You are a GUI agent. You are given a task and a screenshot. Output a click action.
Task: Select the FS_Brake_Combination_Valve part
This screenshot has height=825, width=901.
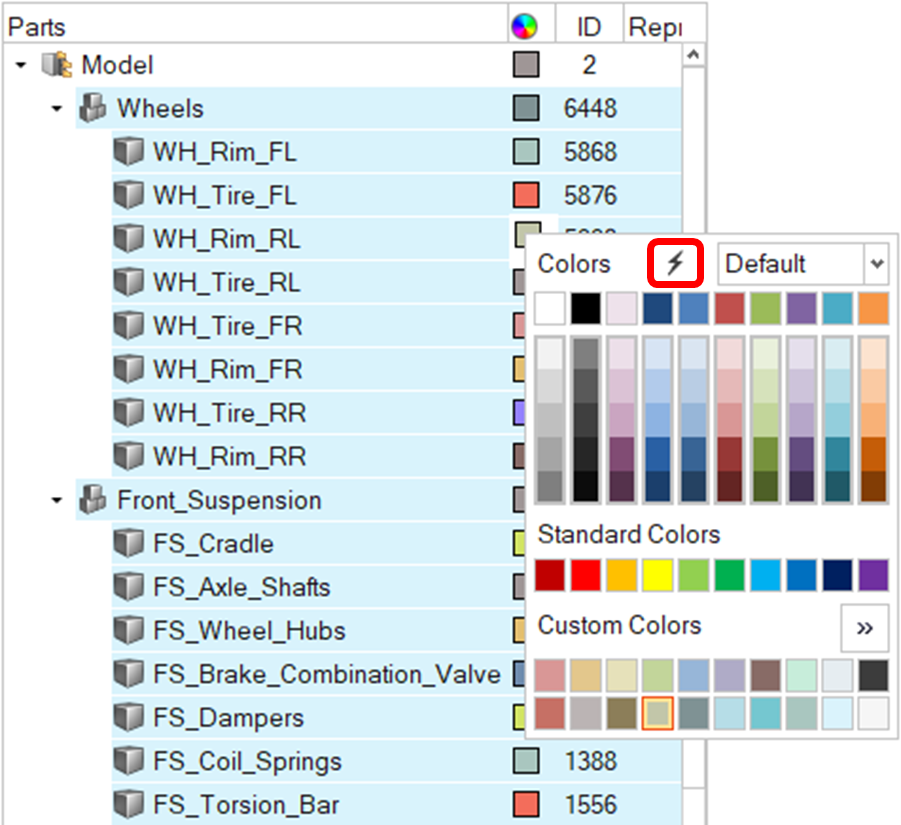tap(326, 675)
